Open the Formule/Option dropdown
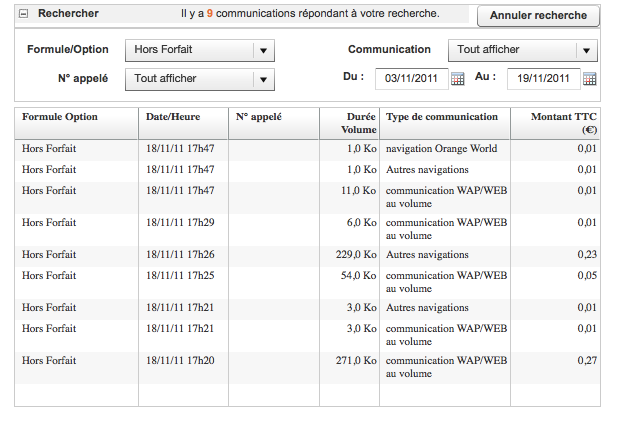 pos(199,51)
